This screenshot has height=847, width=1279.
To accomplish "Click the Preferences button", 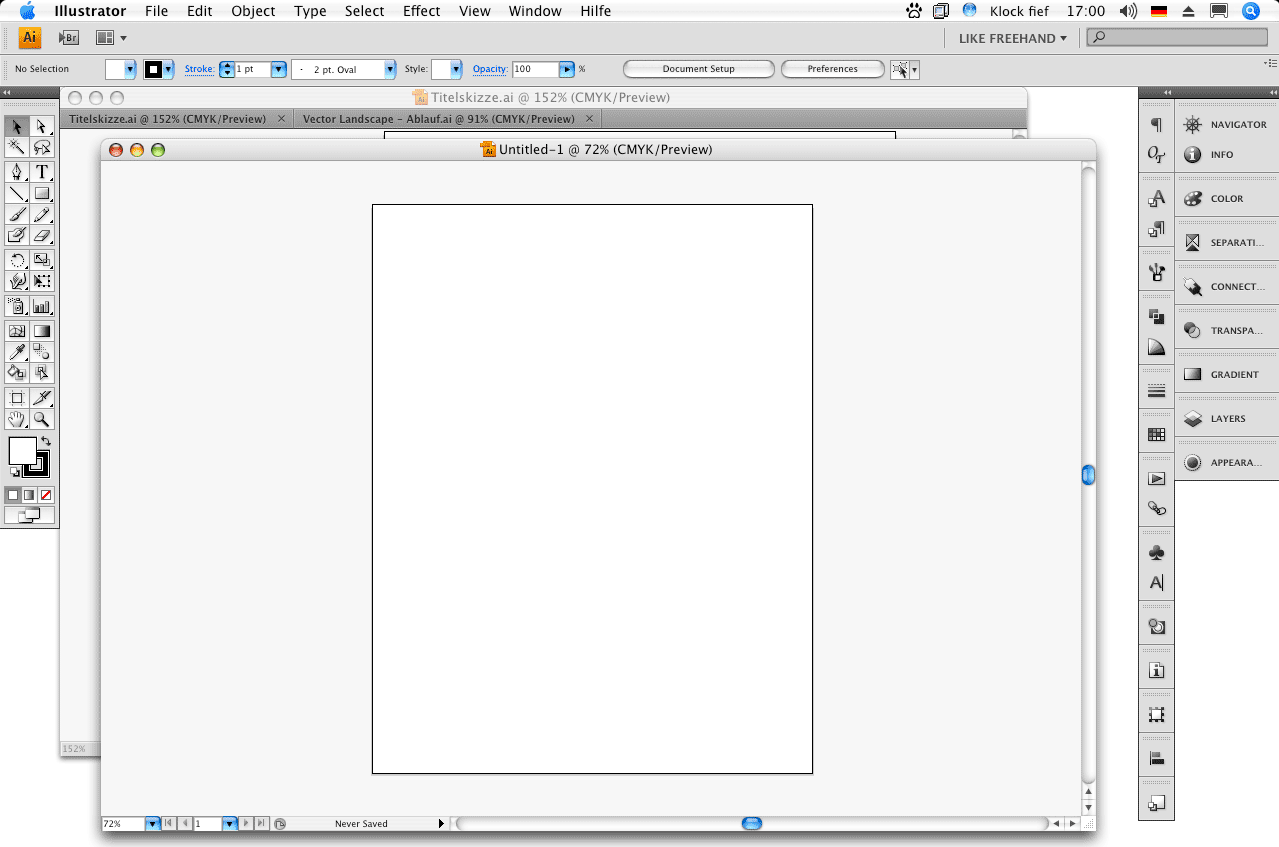I will 832,69.
